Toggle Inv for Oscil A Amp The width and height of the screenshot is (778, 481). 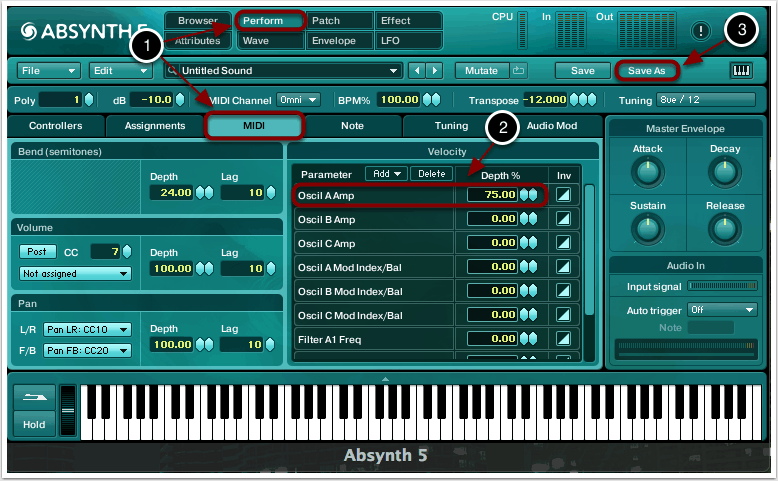pyautogui.click(x=565, y=194)
